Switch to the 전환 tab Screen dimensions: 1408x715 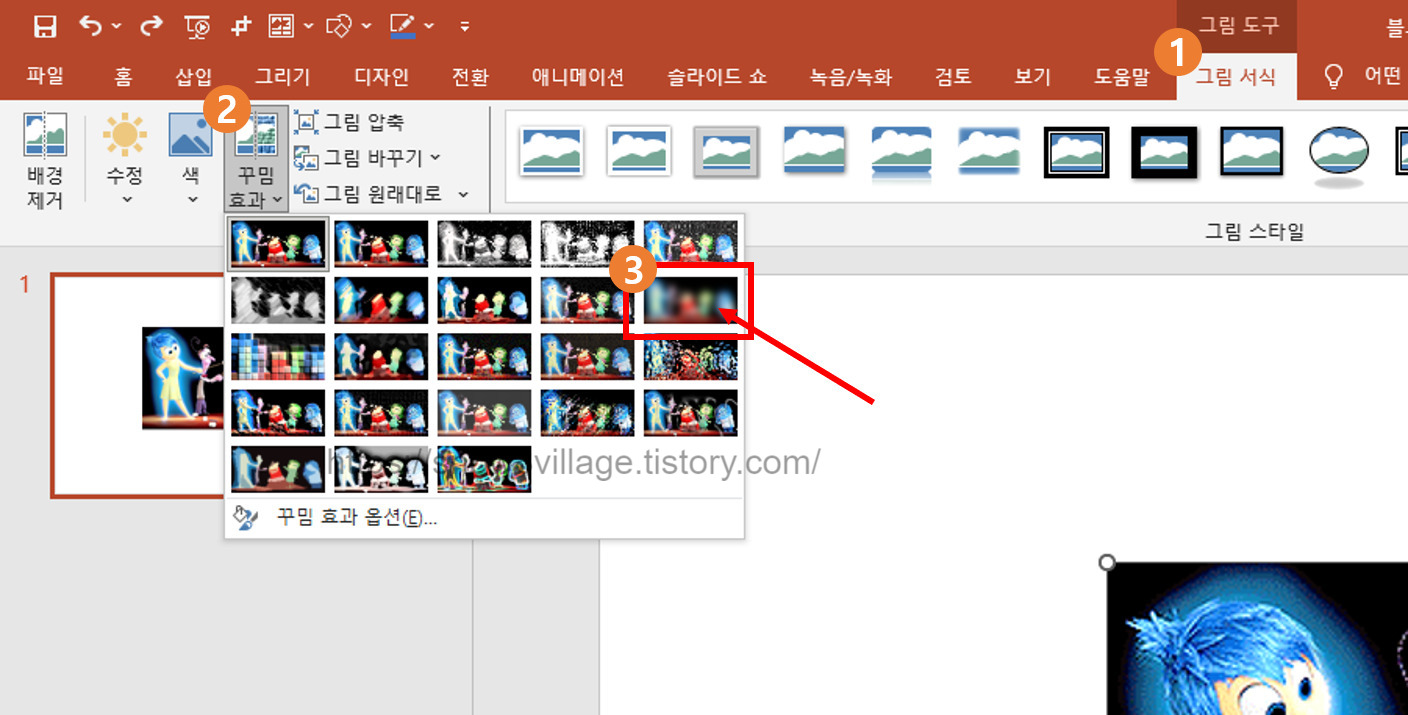[x=470, y=77]
